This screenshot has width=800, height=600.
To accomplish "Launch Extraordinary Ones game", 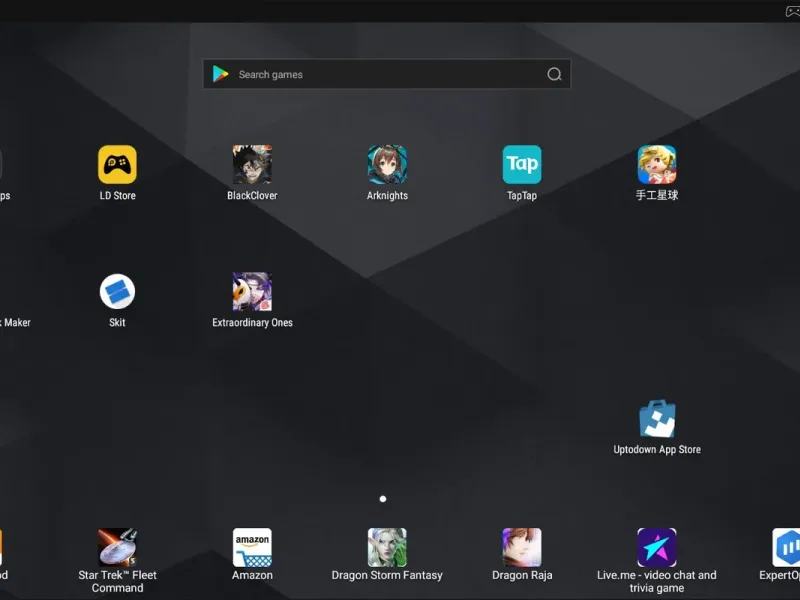I will [252, 291].
